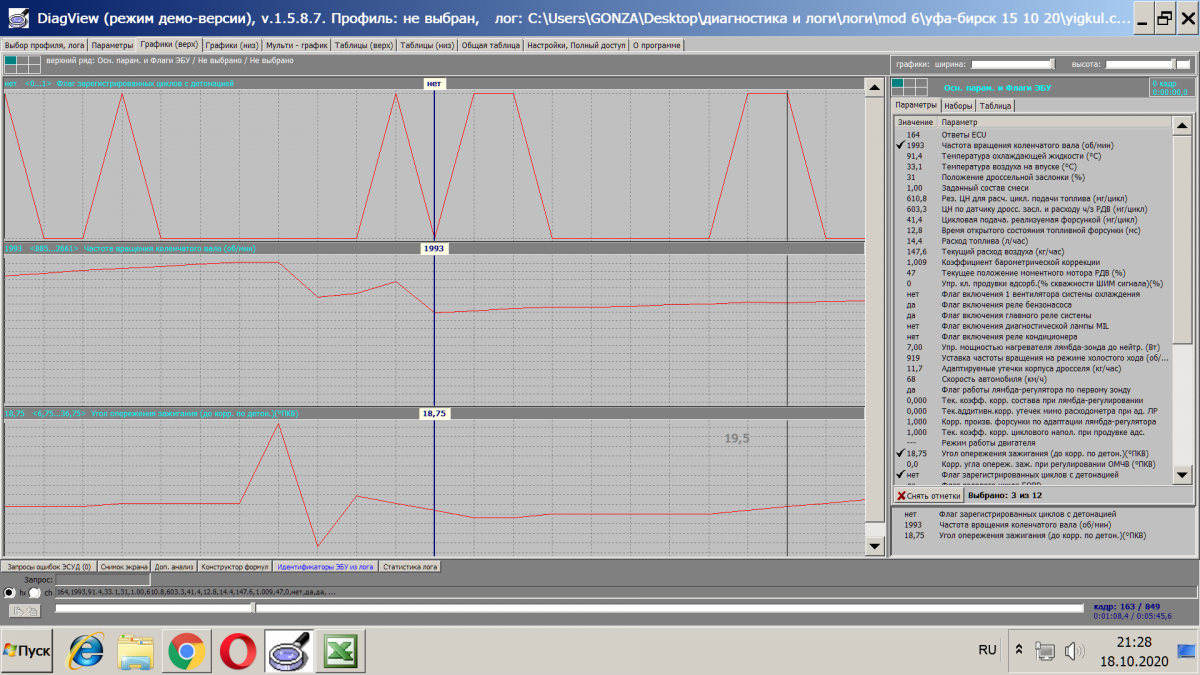
Task: Click the copy frame icon below radio buttons
Action: pos(24,610)
